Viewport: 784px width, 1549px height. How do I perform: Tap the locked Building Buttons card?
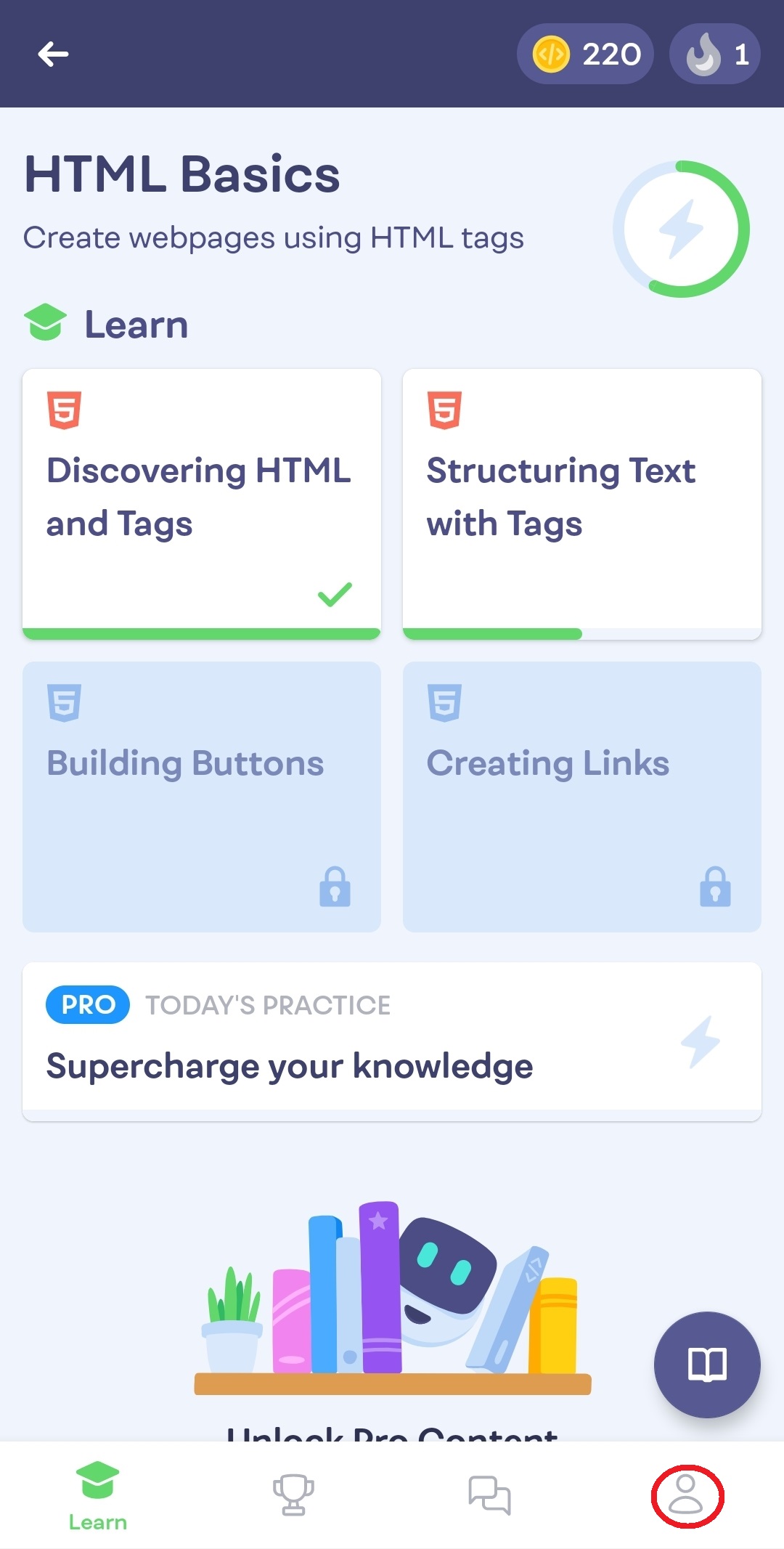pos(201,796)
